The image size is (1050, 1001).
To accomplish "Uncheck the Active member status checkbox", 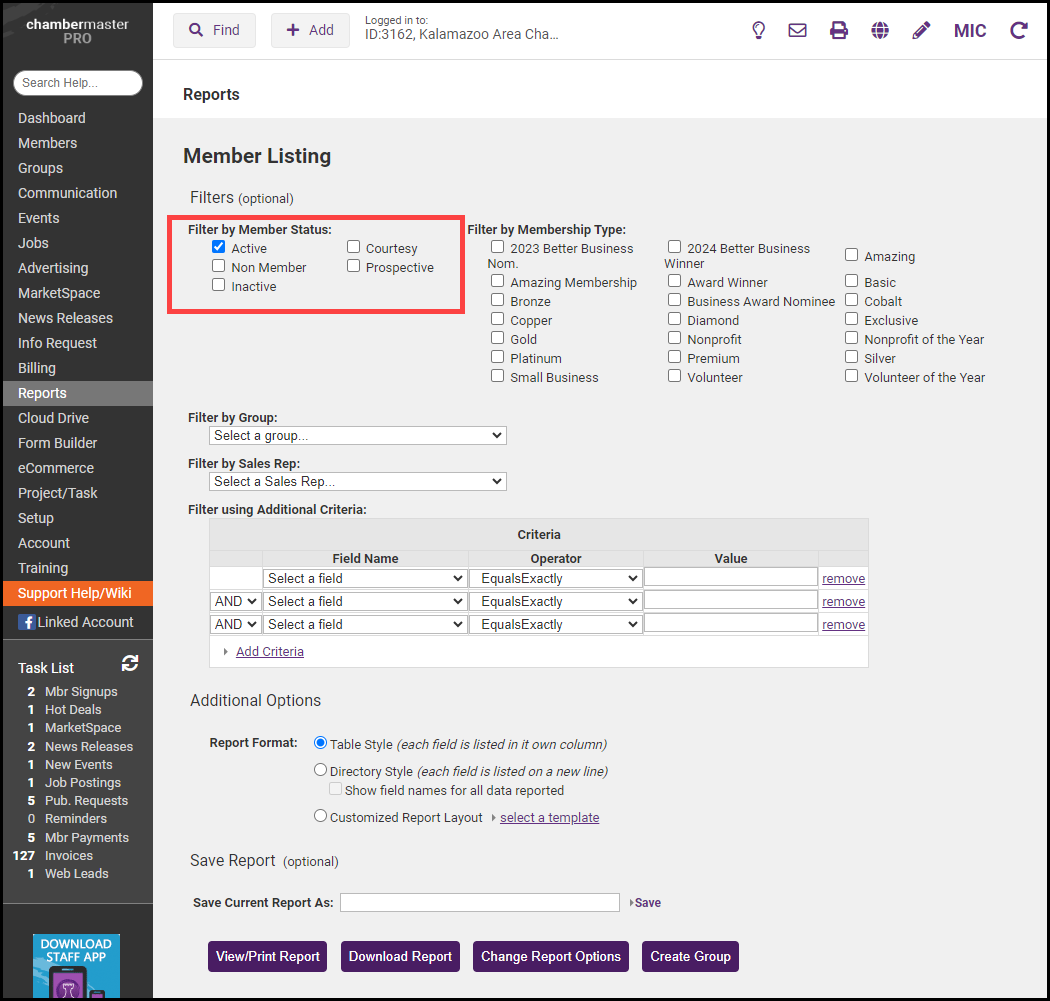I will [219, 247].
